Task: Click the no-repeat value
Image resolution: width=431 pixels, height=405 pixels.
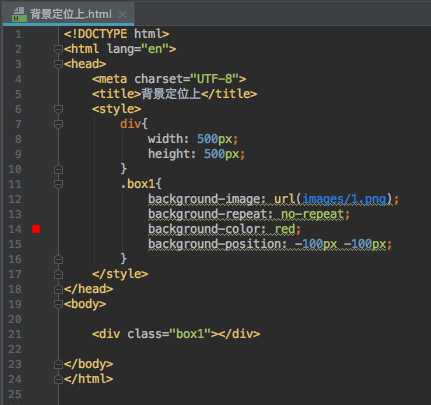Action: click(x=312, y=214)
